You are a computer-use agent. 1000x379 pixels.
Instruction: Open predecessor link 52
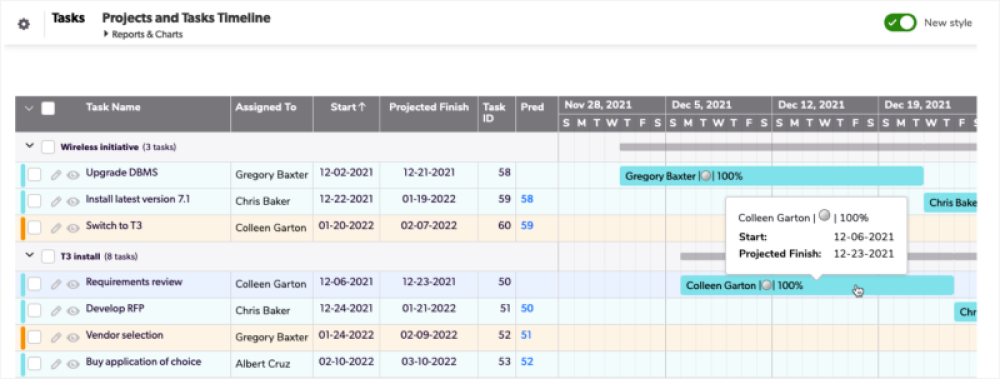click(527, 361)
